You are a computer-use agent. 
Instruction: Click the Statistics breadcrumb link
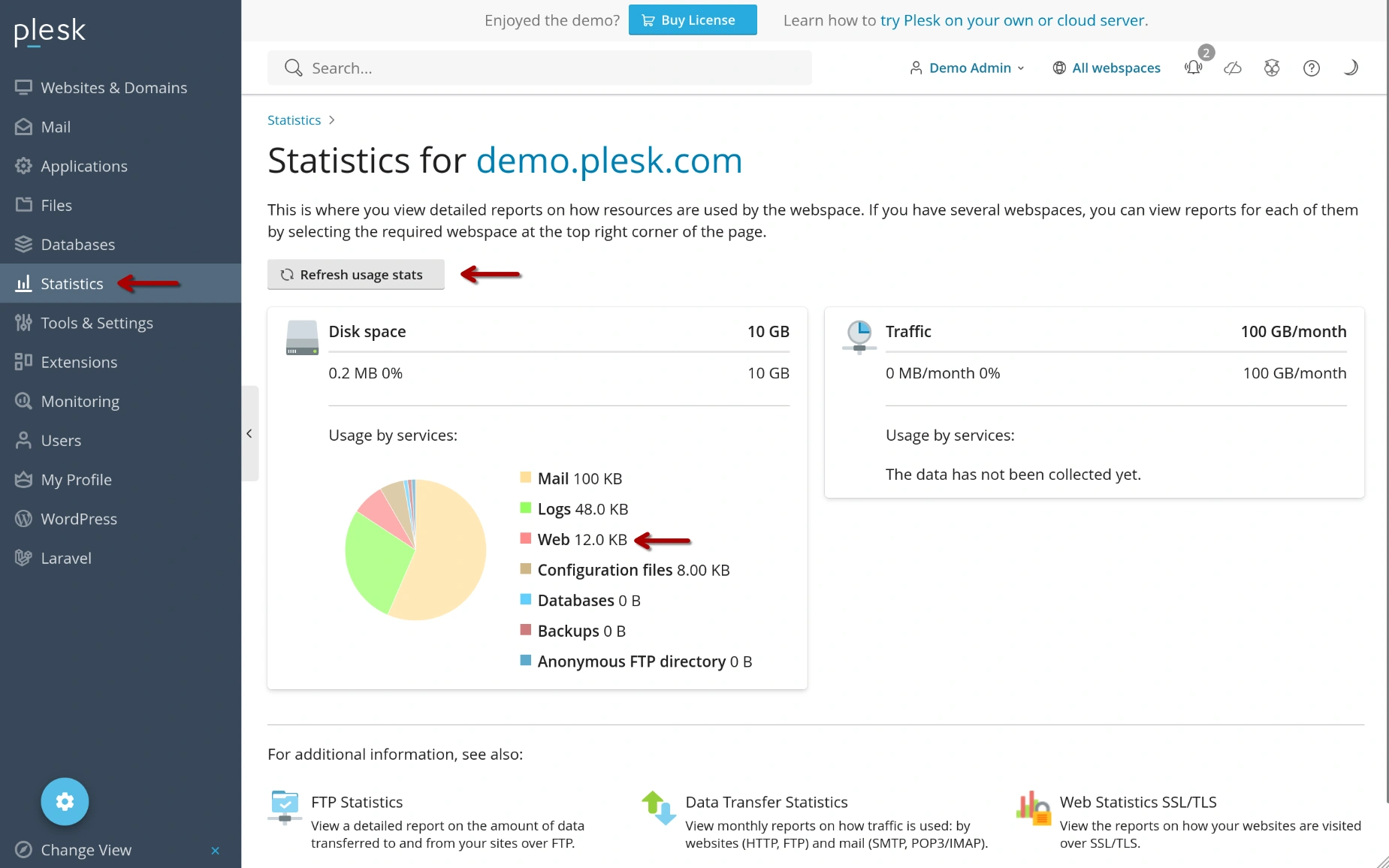294,120
